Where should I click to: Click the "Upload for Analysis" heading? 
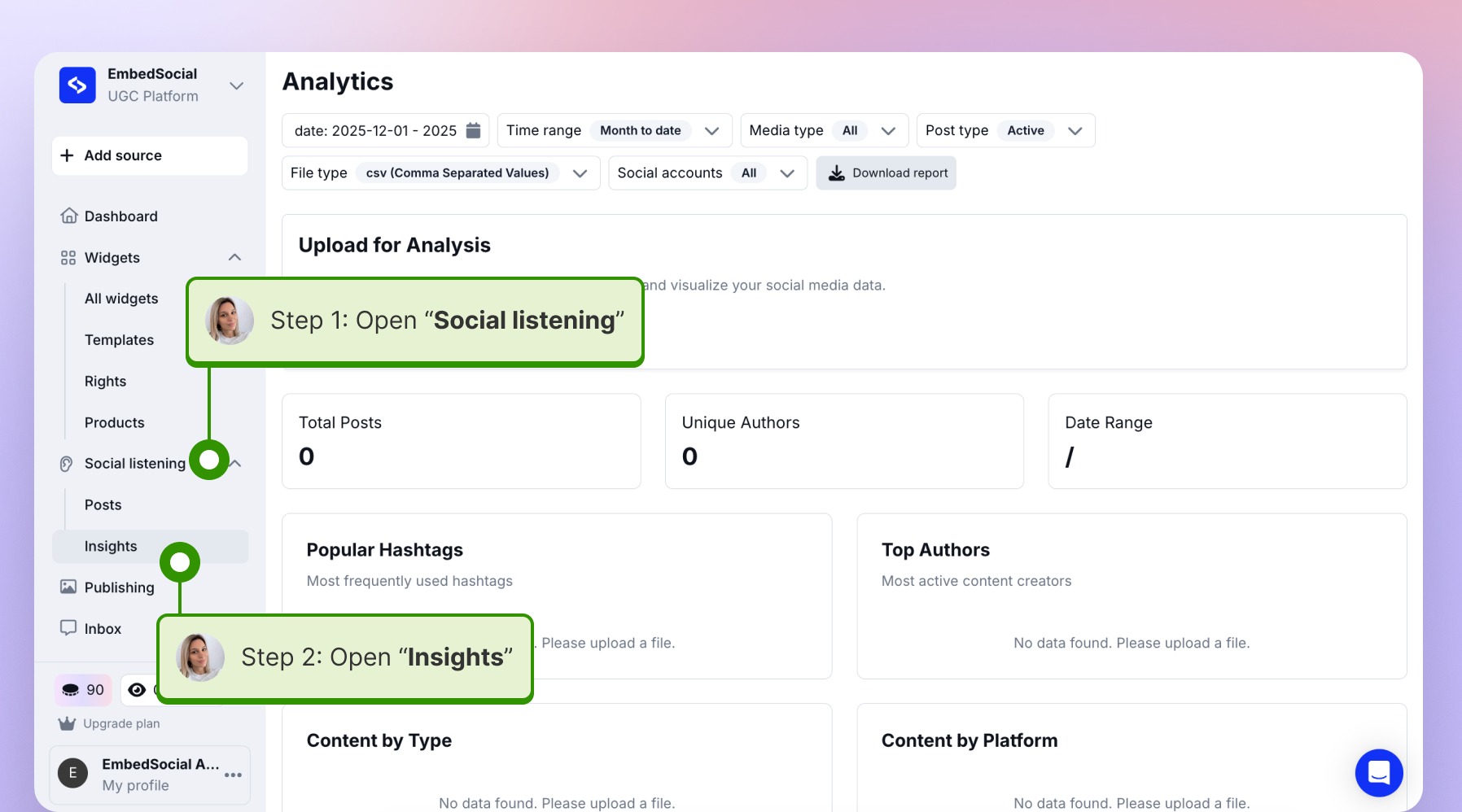click(x=395, y=245)
